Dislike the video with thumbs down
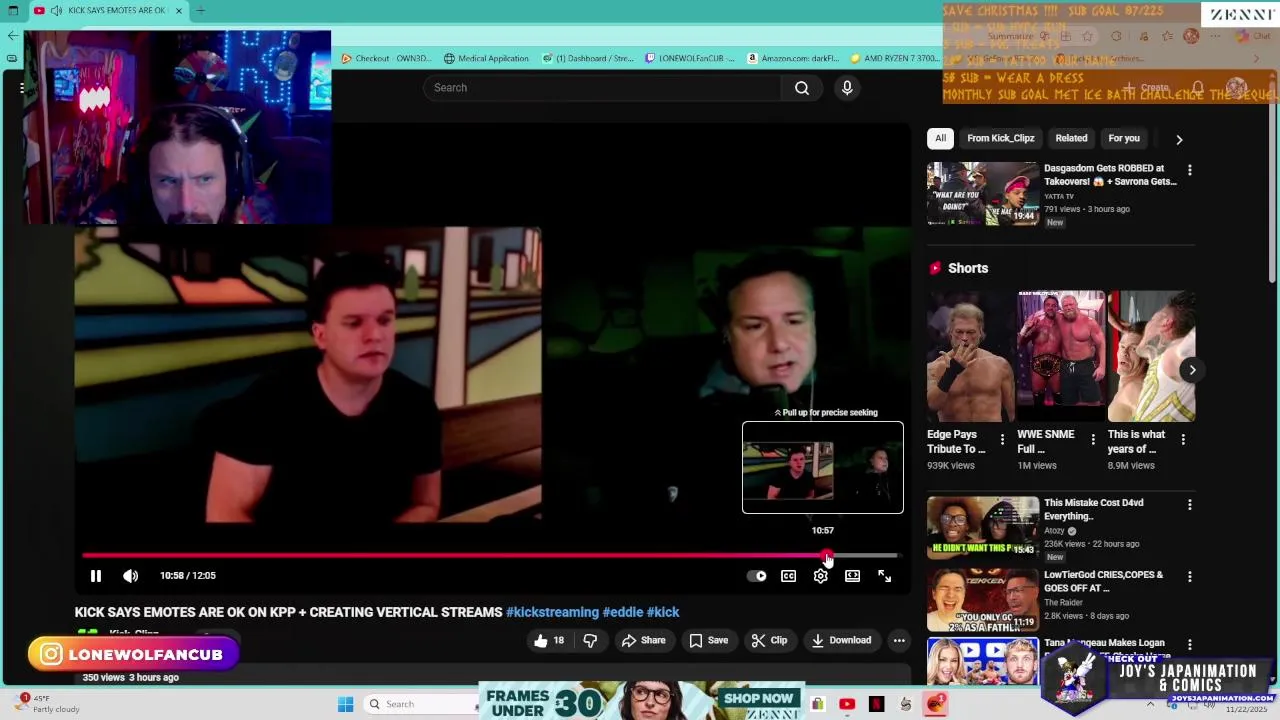Viewport: 1280px width, 720px height. point(590,640)
